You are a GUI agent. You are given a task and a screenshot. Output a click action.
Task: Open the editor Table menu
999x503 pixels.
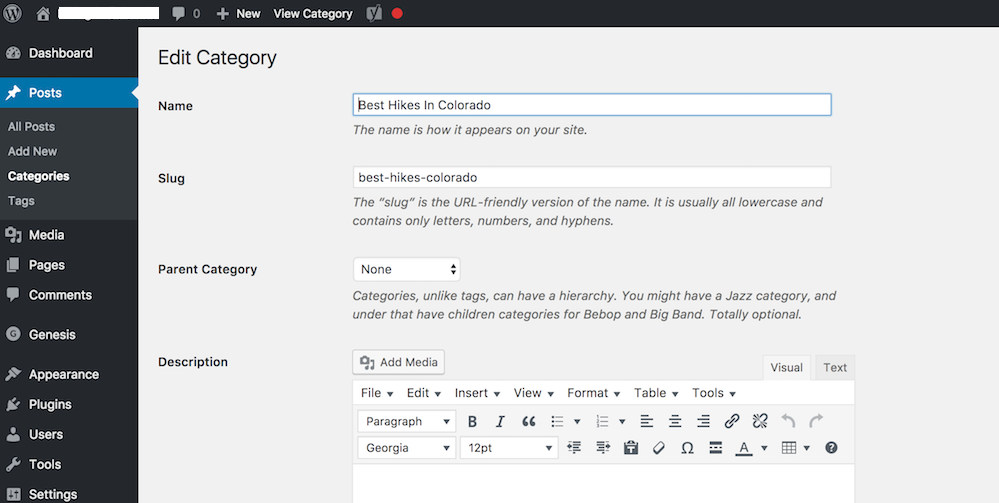click(656, 393)
